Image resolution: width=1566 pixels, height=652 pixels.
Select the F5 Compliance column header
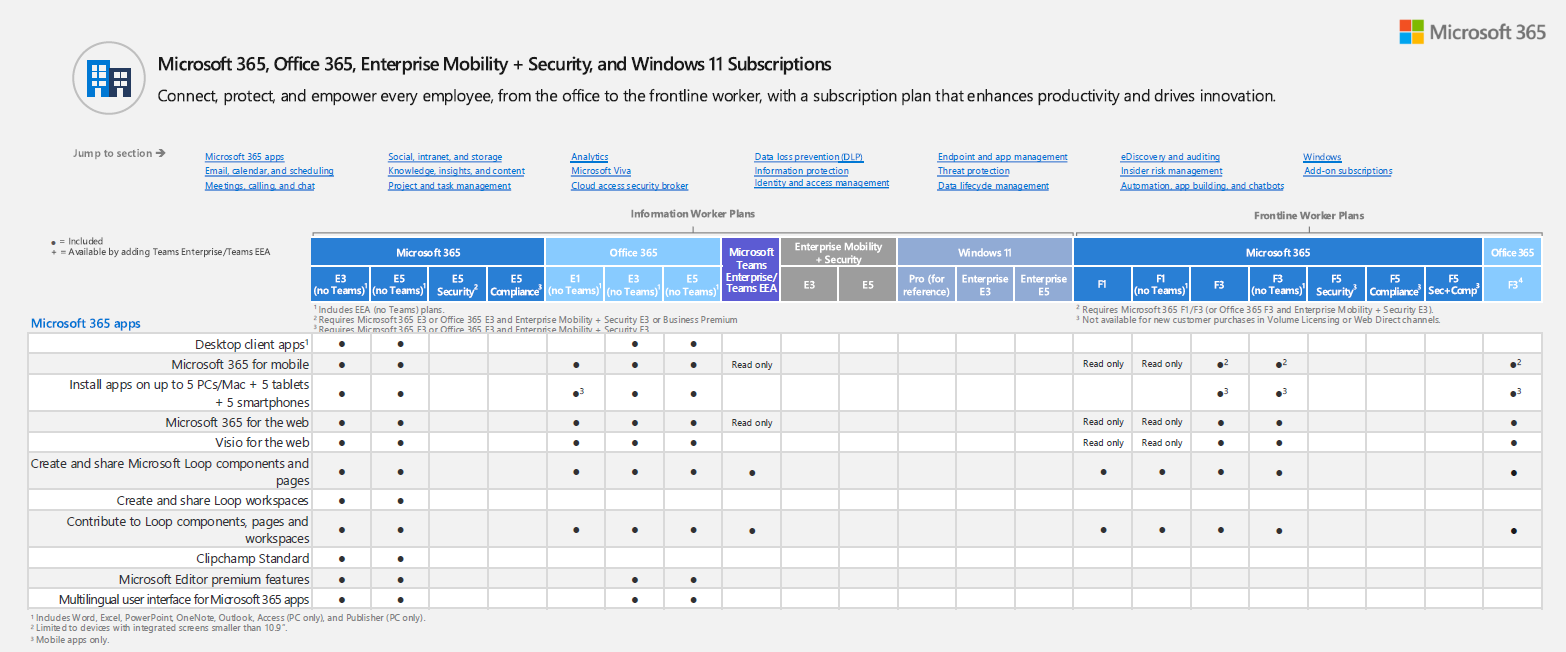tap(1395, 284)
